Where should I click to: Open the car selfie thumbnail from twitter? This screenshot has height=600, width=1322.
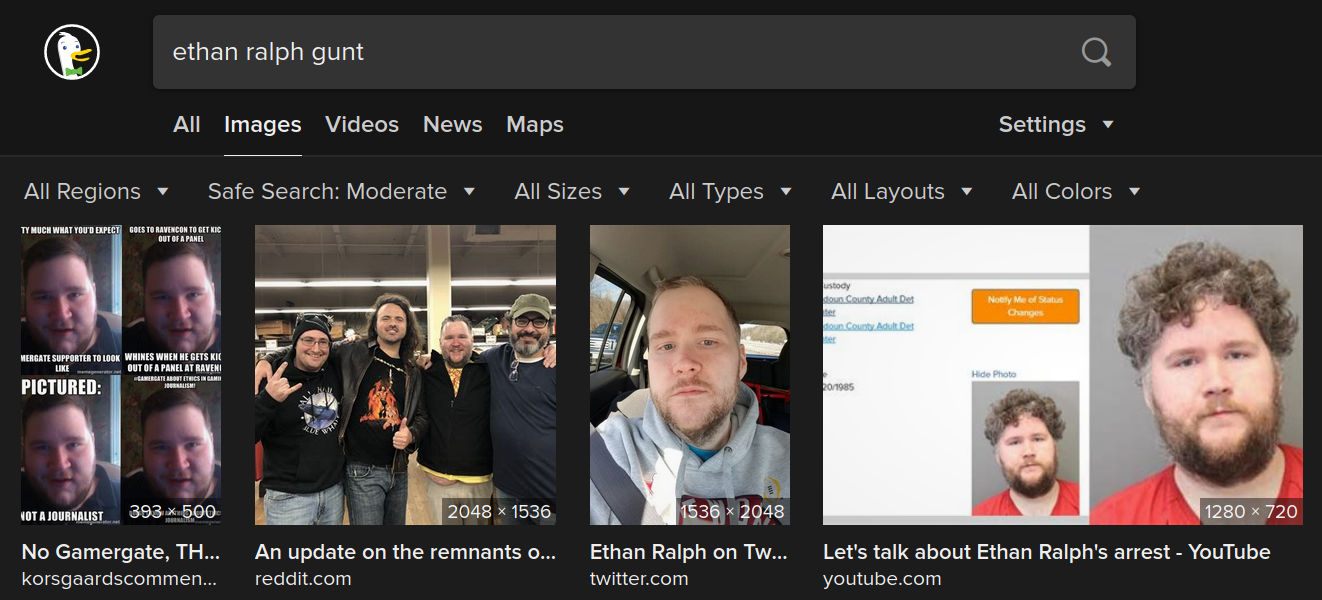click(x=690, y=375)
